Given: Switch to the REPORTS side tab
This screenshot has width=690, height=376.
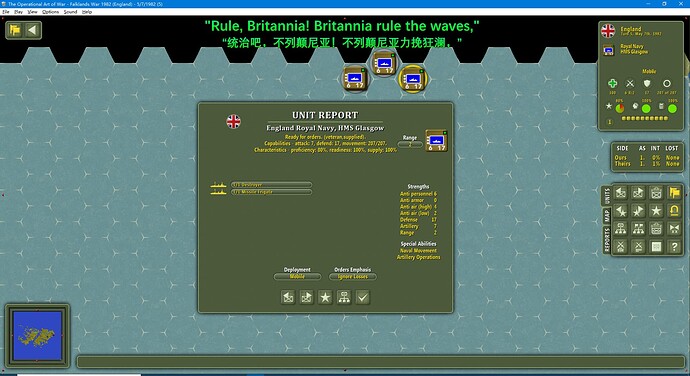Looking at the screenshot, I should coord(606,240).
